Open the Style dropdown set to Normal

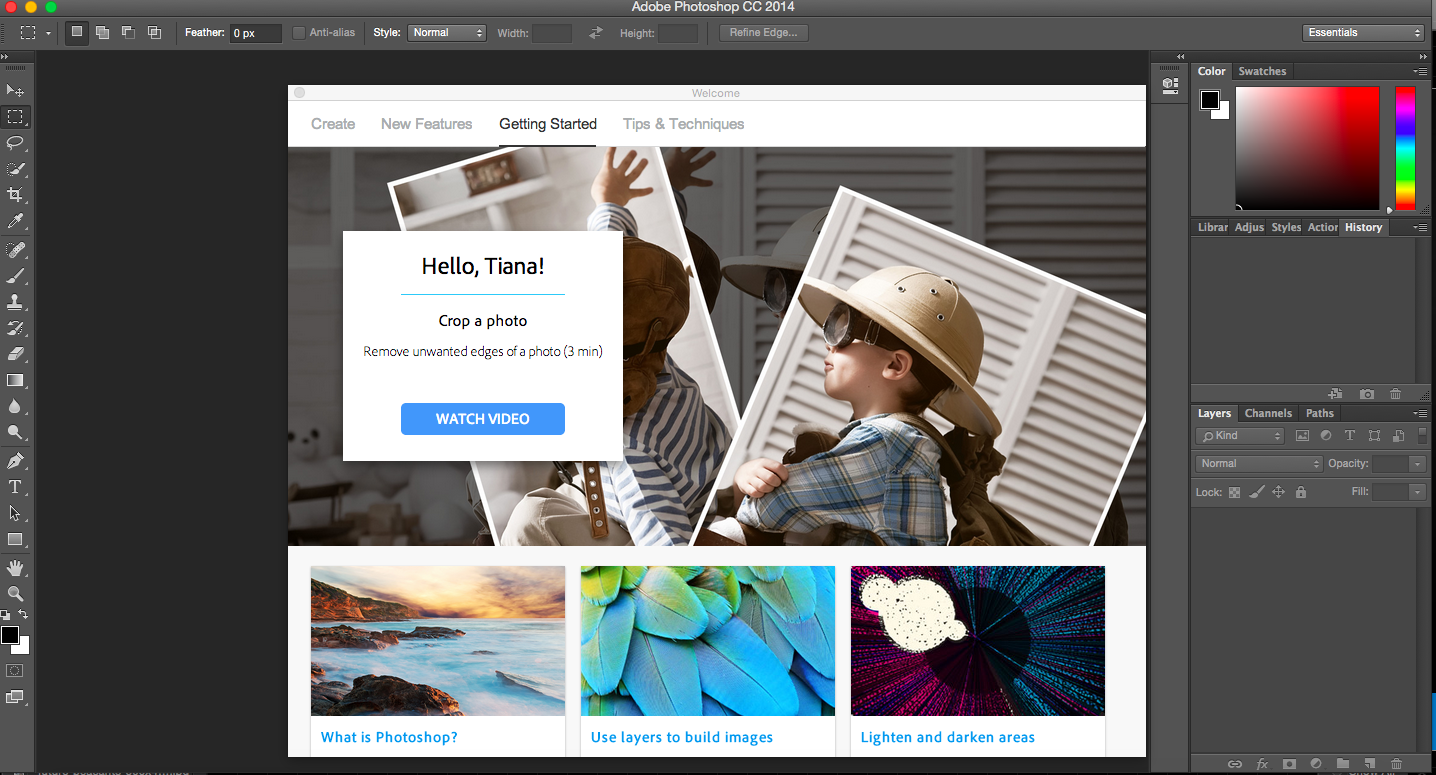[x=447, y=33]
